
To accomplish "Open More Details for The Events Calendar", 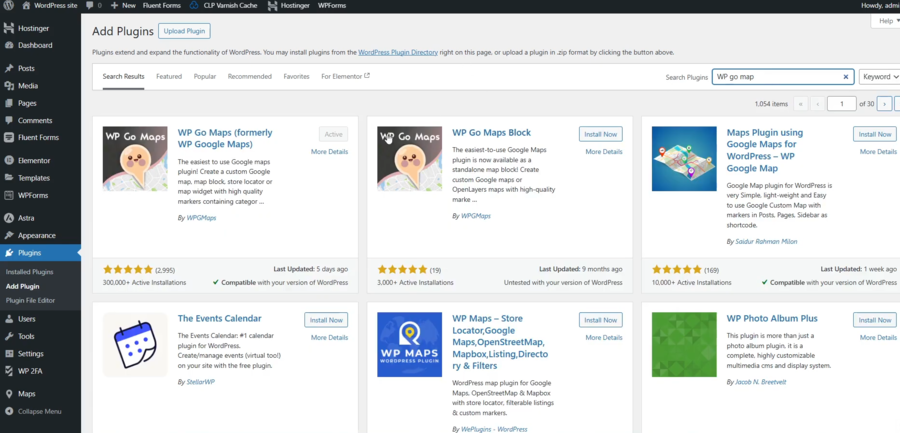I will click(329, 338).
